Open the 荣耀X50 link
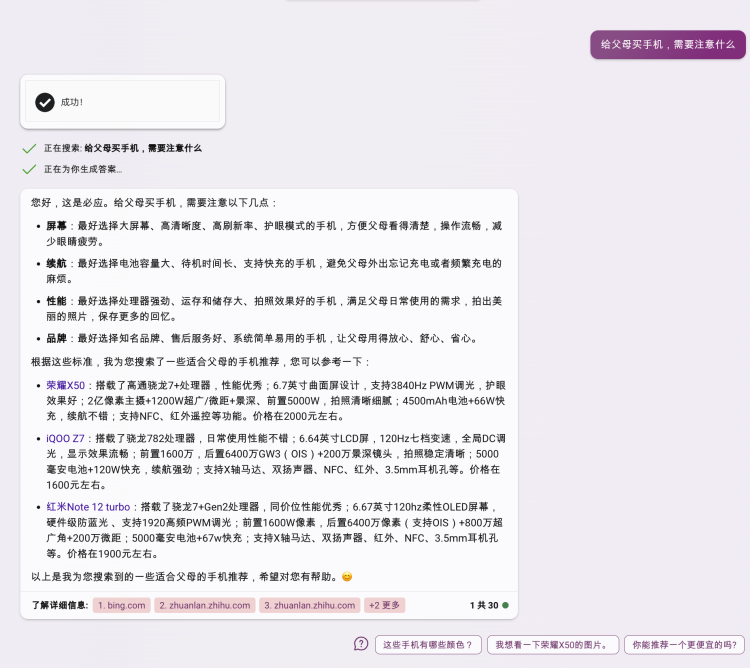The image size is (750, 668). (66, 385)
